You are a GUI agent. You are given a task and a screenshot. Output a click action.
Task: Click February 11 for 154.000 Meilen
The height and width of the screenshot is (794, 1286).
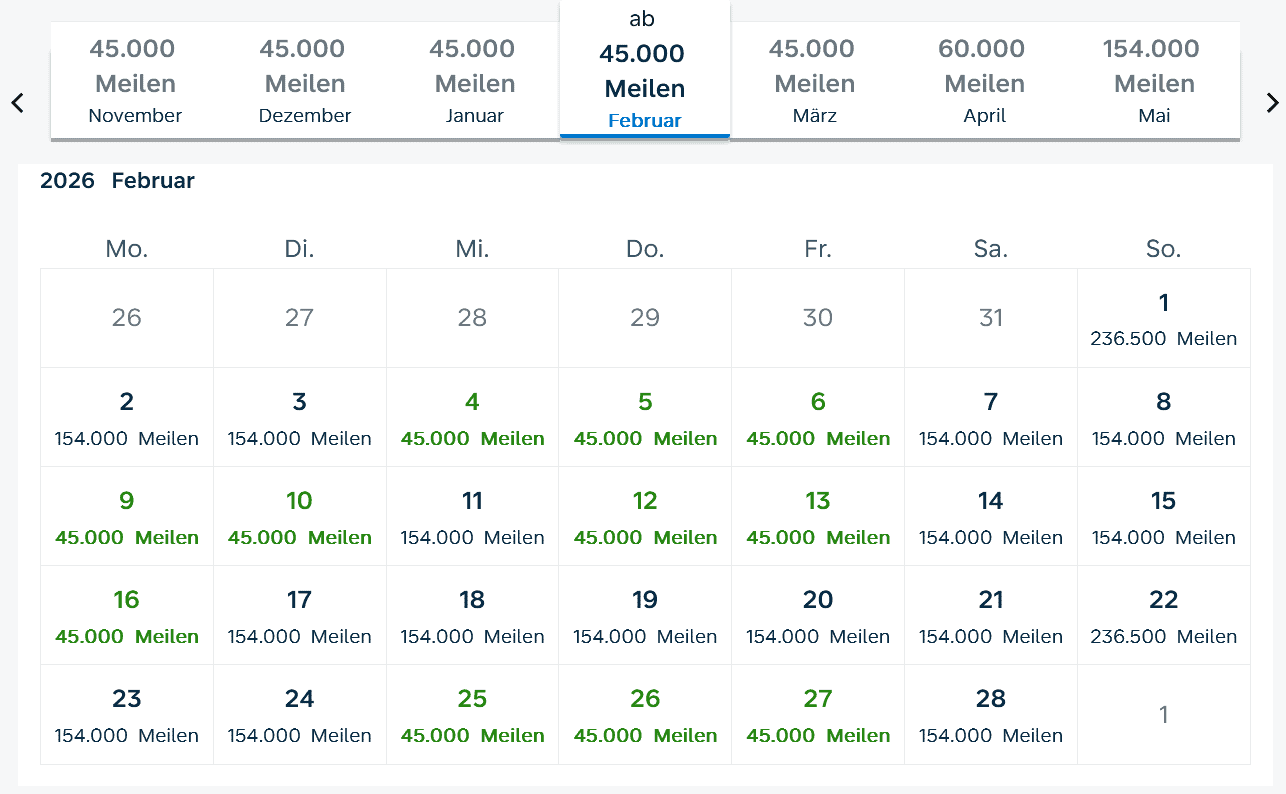[x=472, y=516]
